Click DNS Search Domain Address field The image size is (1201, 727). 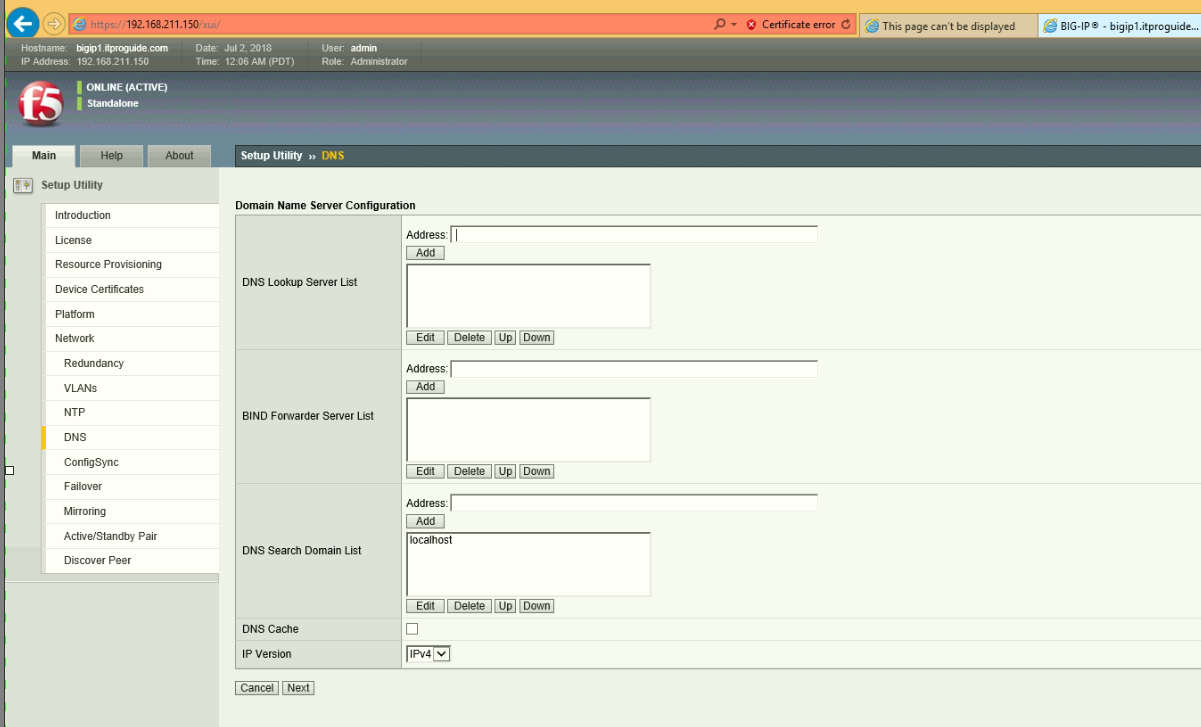pyautogui.click(x=634, y=503)
